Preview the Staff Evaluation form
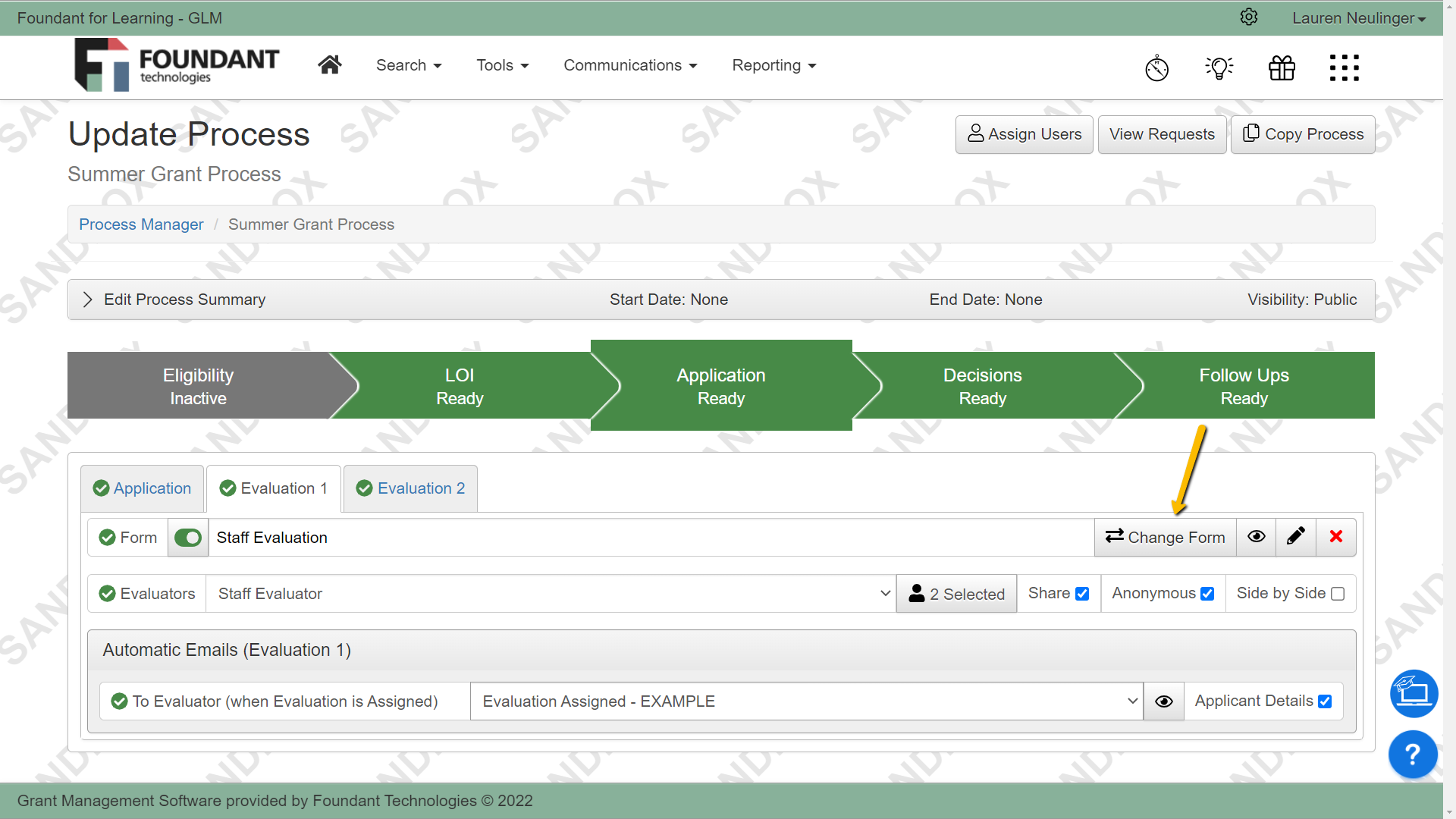1456x819 pixels. [1256, 537]
